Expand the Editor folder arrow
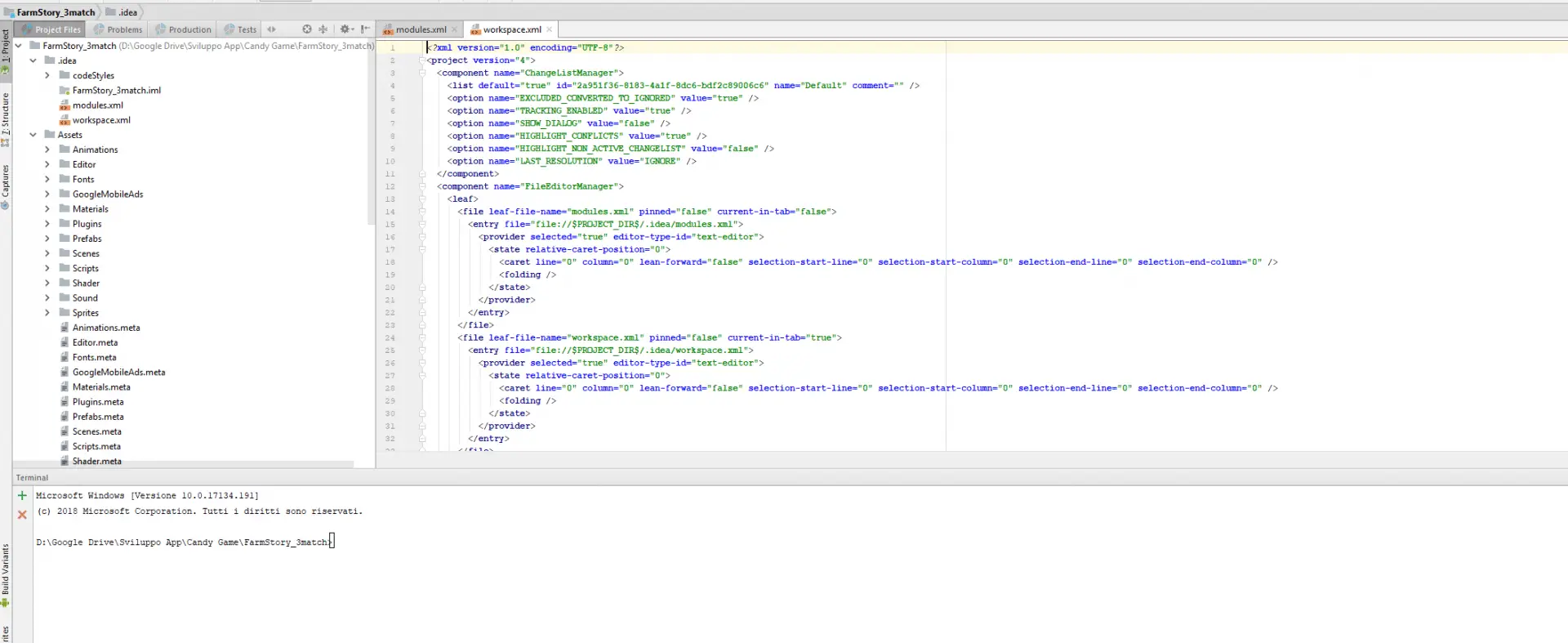 47,164
